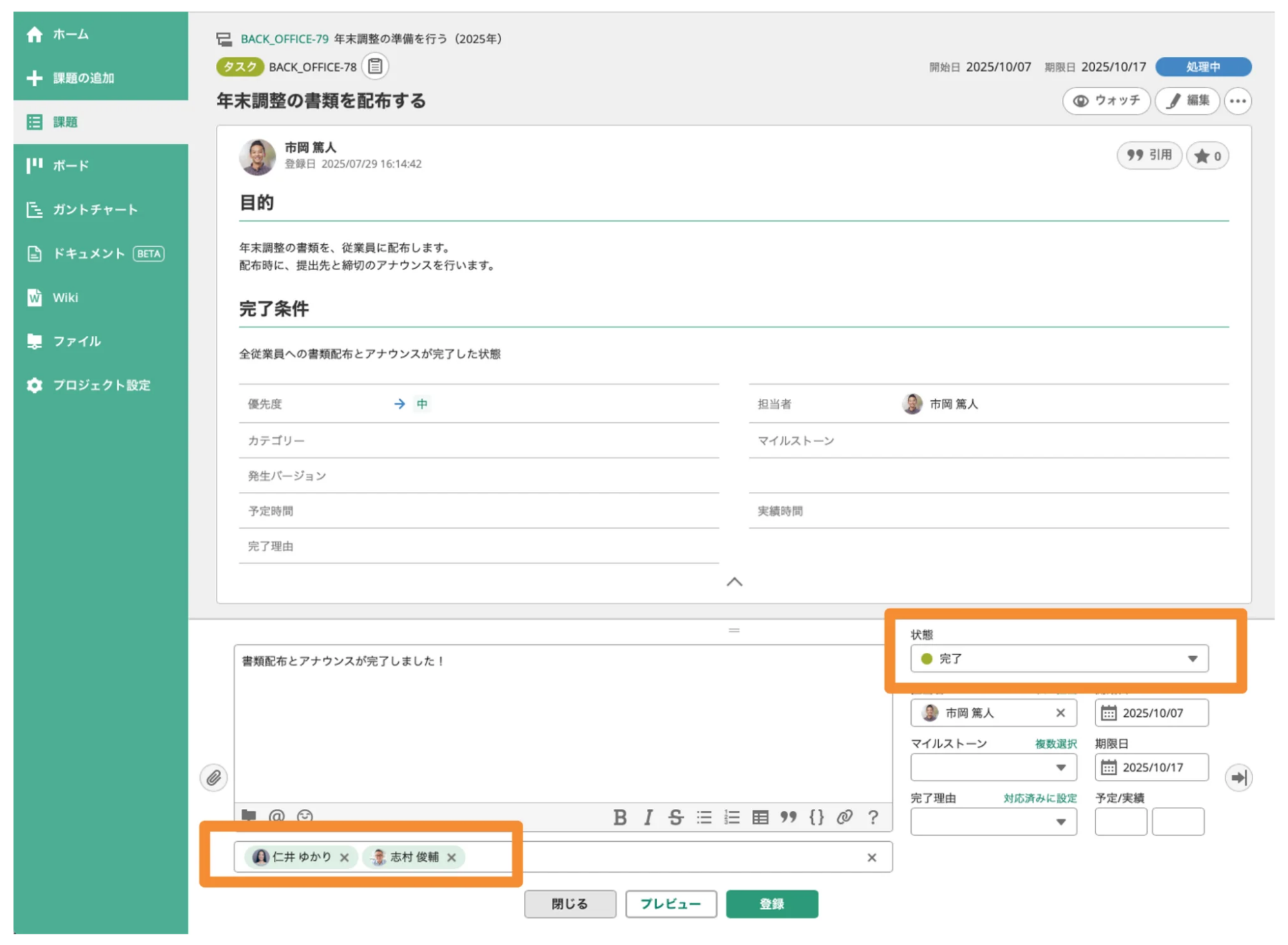Click the attachment paperclip icon
Screen dimensions: 1288x945
coord(214,777)
